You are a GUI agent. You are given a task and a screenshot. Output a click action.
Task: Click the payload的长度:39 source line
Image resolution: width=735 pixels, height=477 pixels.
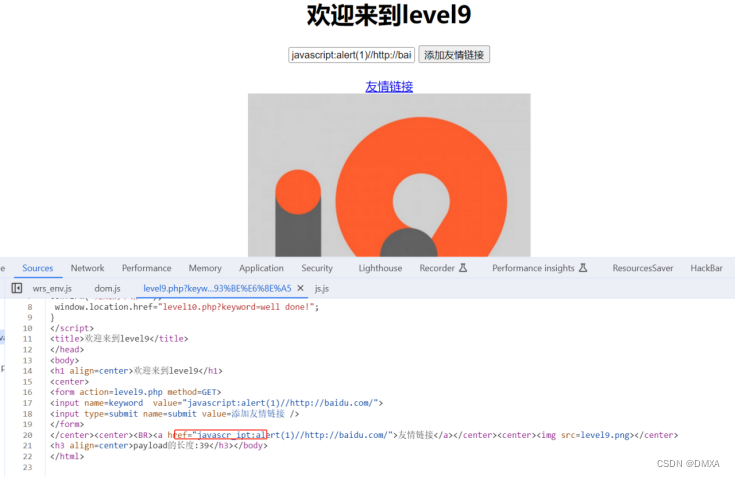coord(159,445)
